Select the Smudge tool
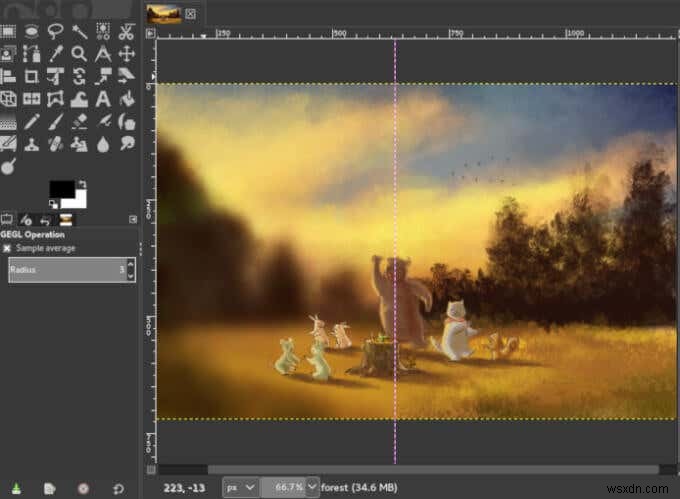Screen dimensions: 680x499 coord(127,144)
